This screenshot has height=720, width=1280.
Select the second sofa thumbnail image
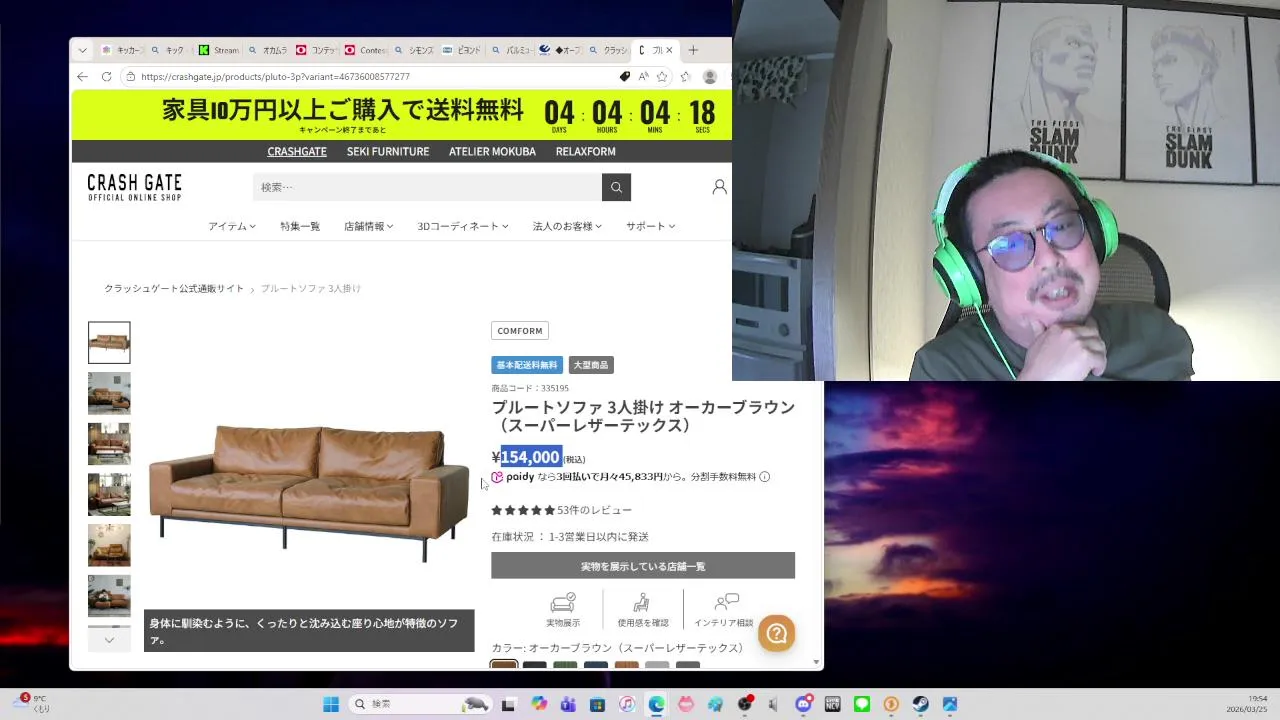point(109,393)
